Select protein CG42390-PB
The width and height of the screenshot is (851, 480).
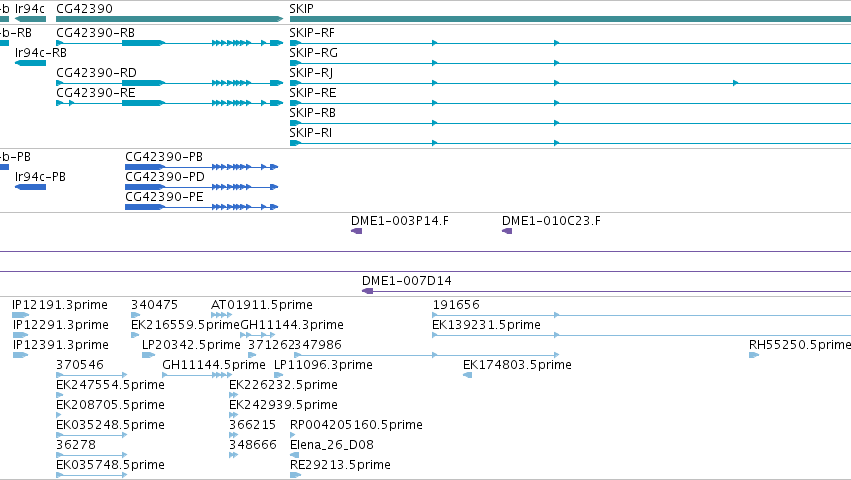tap(201, 167)
